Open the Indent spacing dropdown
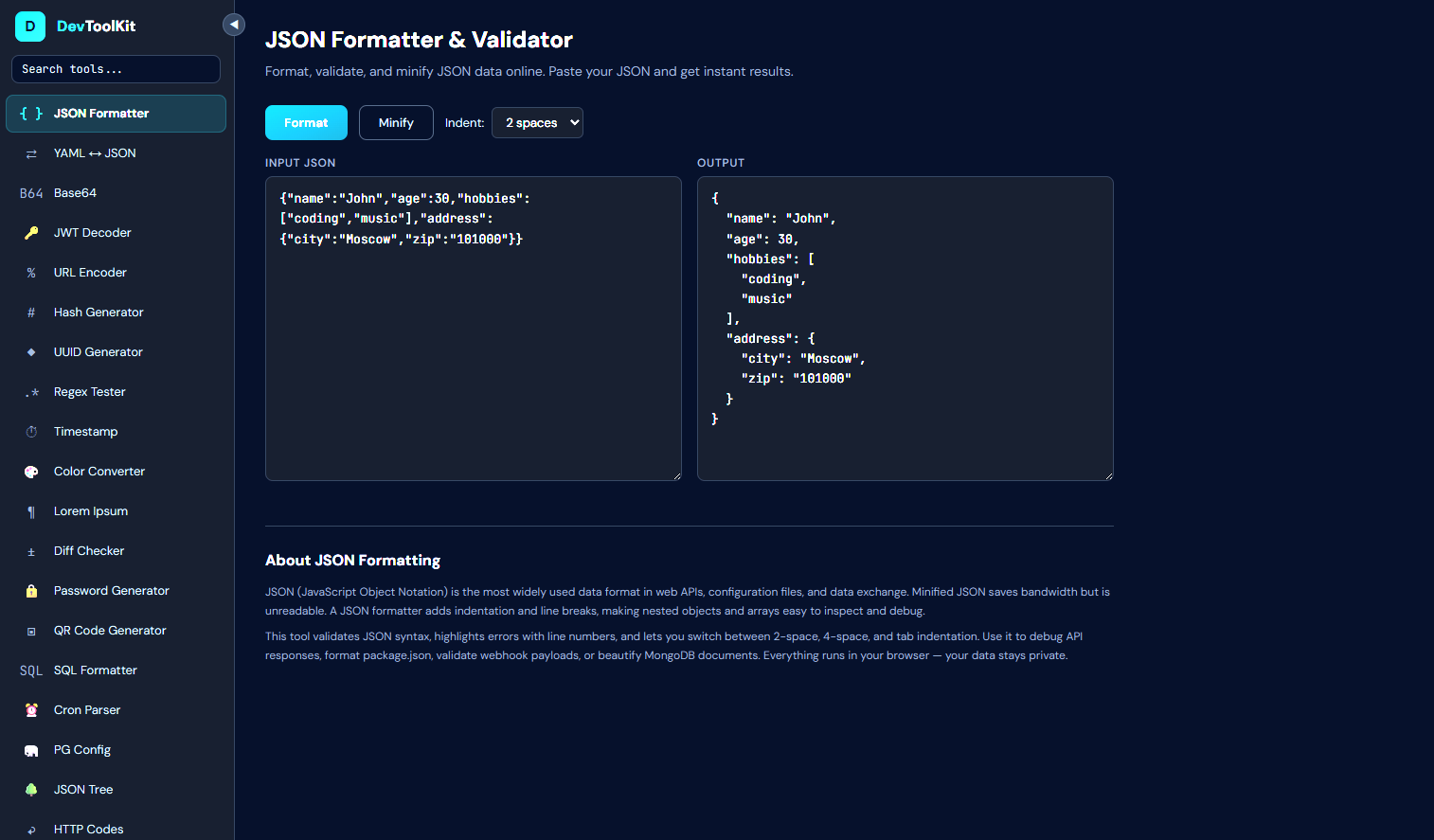 point(537,122)
